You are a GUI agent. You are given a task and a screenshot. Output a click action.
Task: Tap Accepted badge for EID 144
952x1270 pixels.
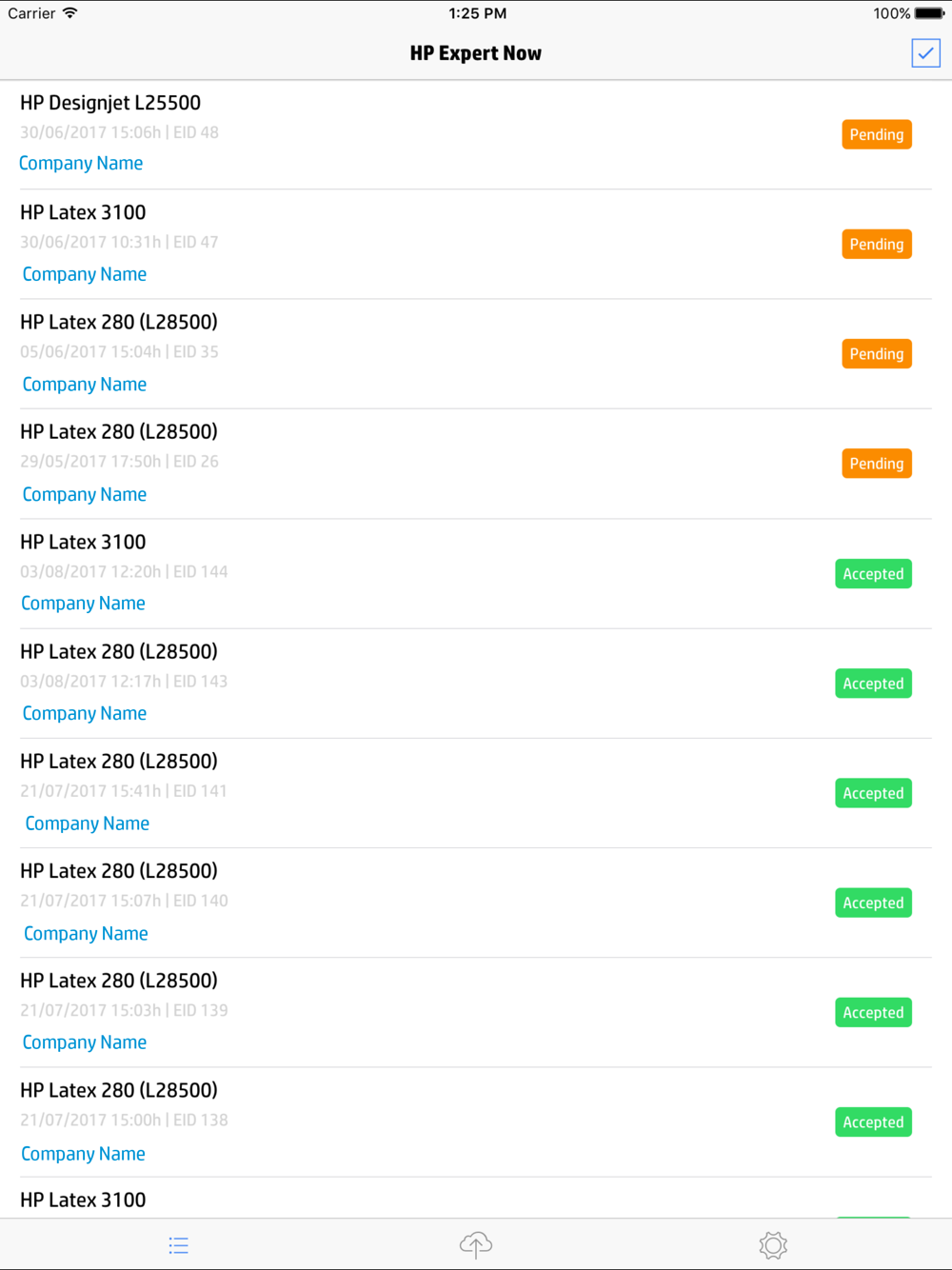tap(873, 574)
